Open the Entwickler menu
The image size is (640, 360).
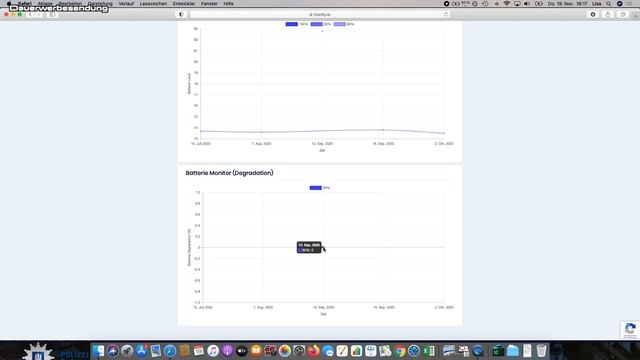tap(184, 4)
